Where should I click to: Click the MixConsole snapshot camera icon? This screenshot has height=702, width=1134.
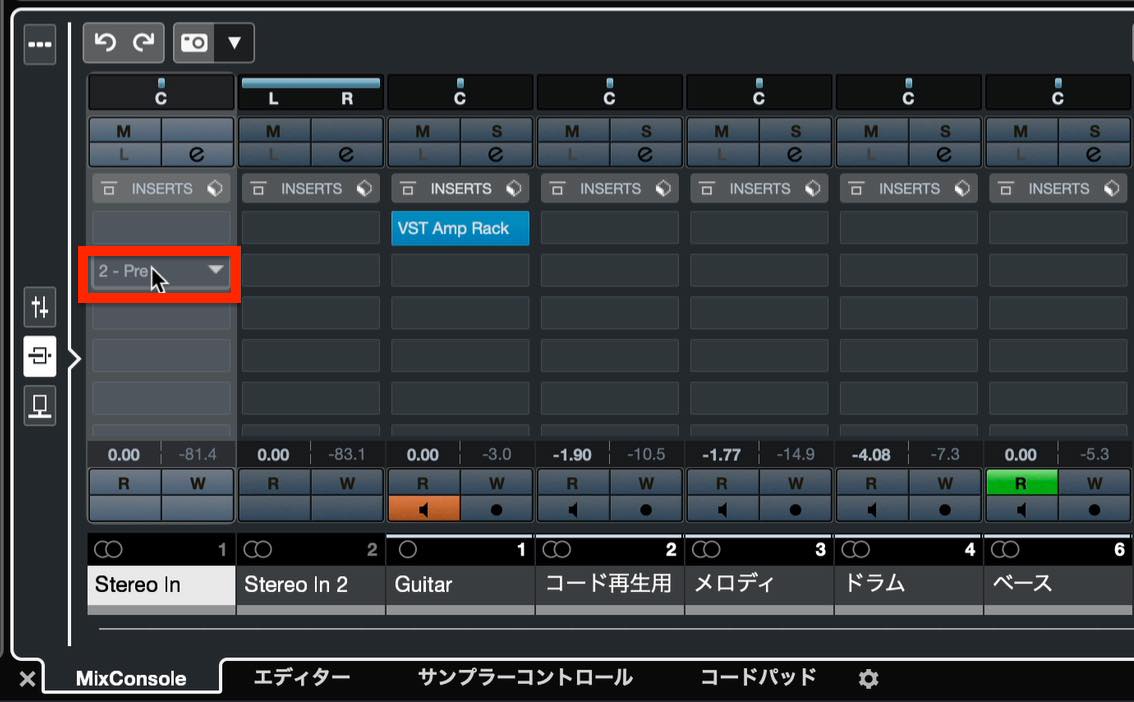tap(194, 43)
